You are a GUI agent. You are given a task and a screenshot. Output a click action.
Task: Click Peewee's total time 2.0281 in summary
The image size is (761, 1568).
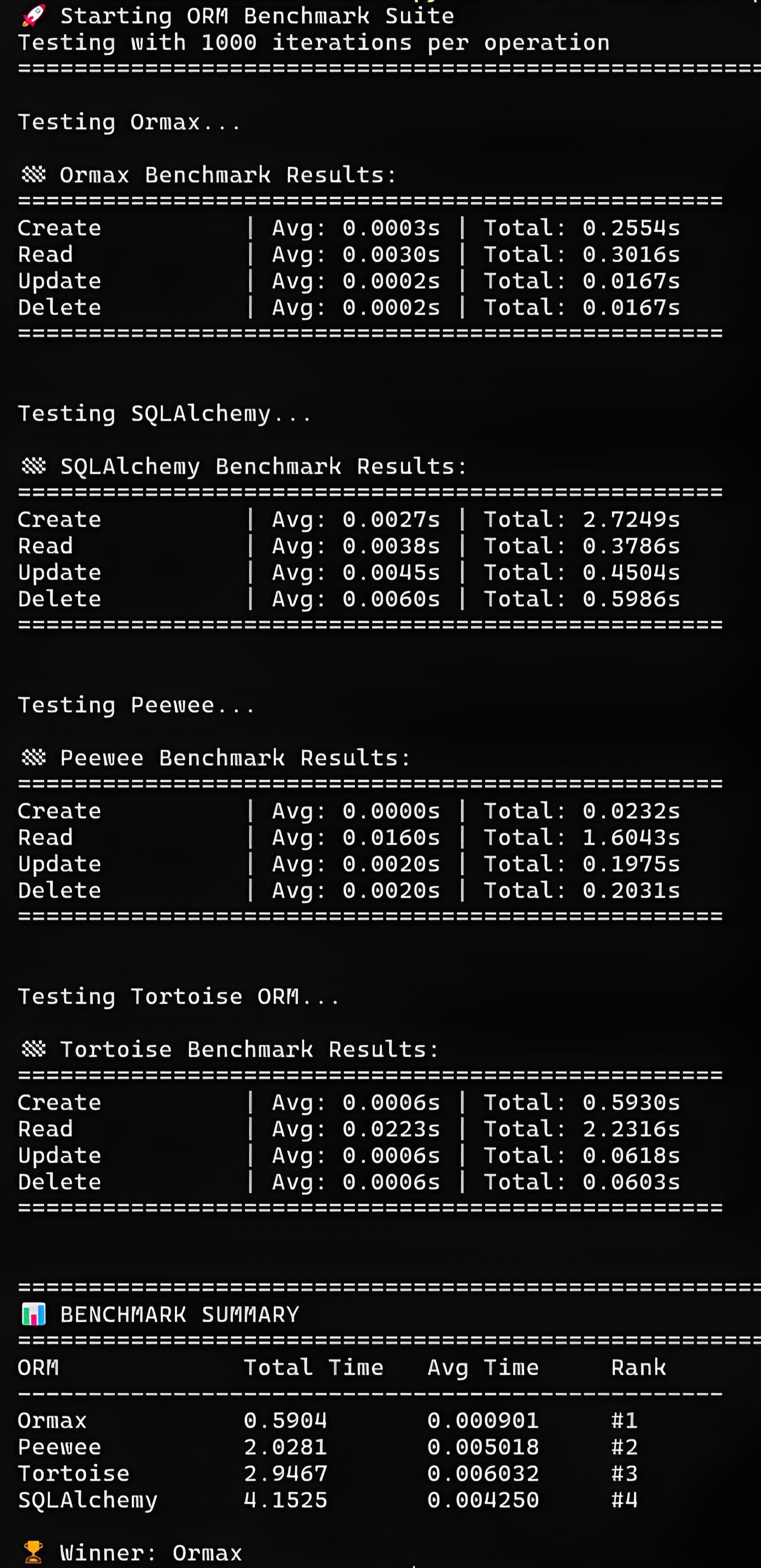pyautogui.click(x=285, y=1447)
